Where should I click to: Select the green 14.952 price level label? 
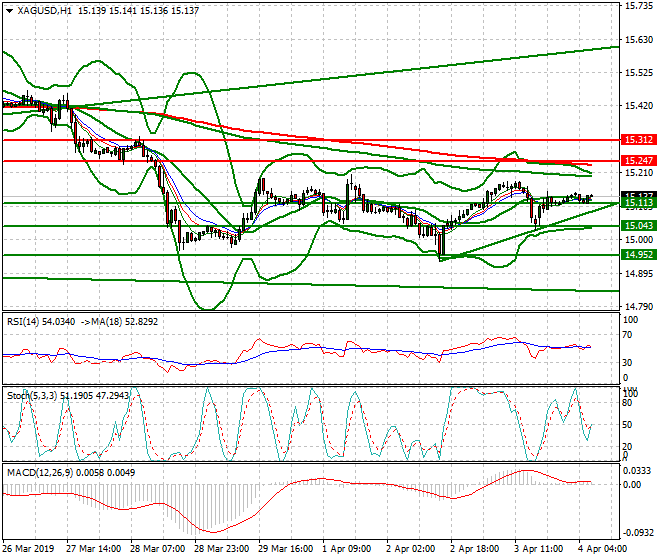pos(639,255)
